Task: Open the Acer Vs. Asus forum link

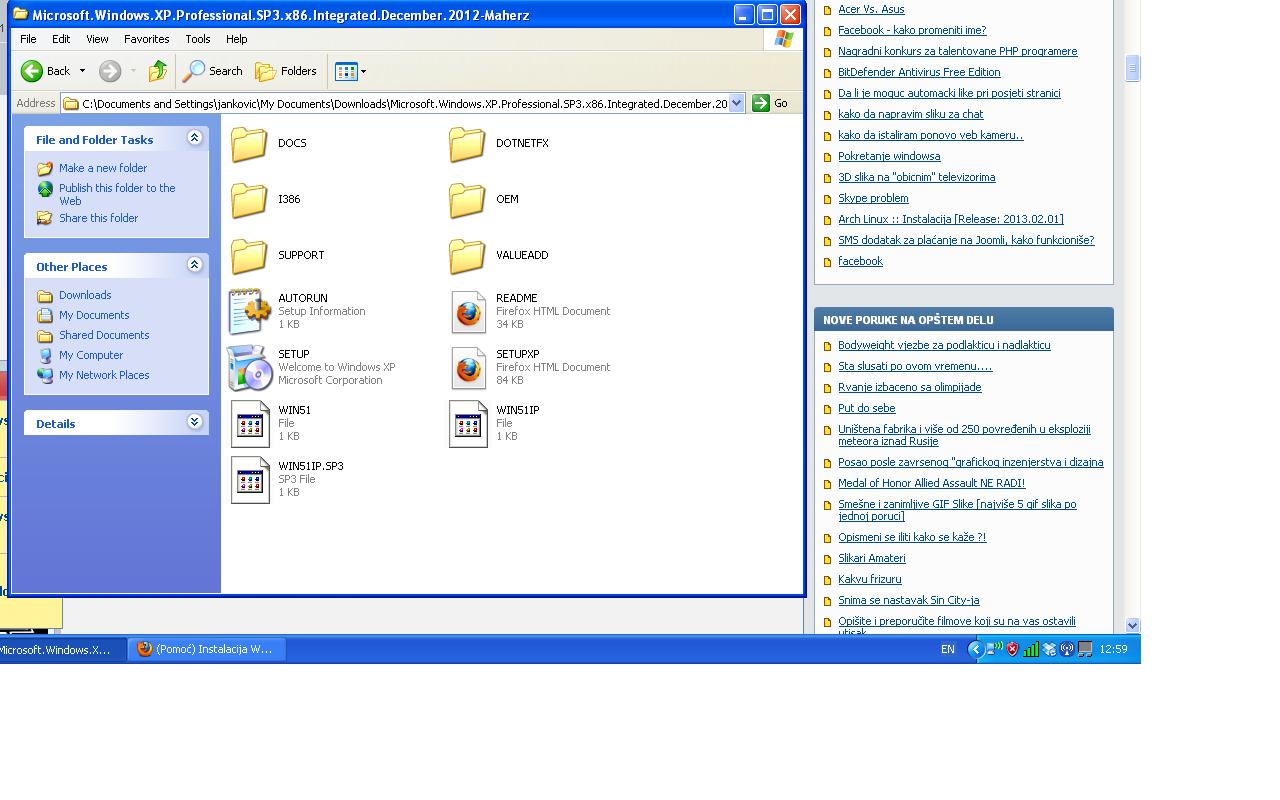Action: point(871,9)
